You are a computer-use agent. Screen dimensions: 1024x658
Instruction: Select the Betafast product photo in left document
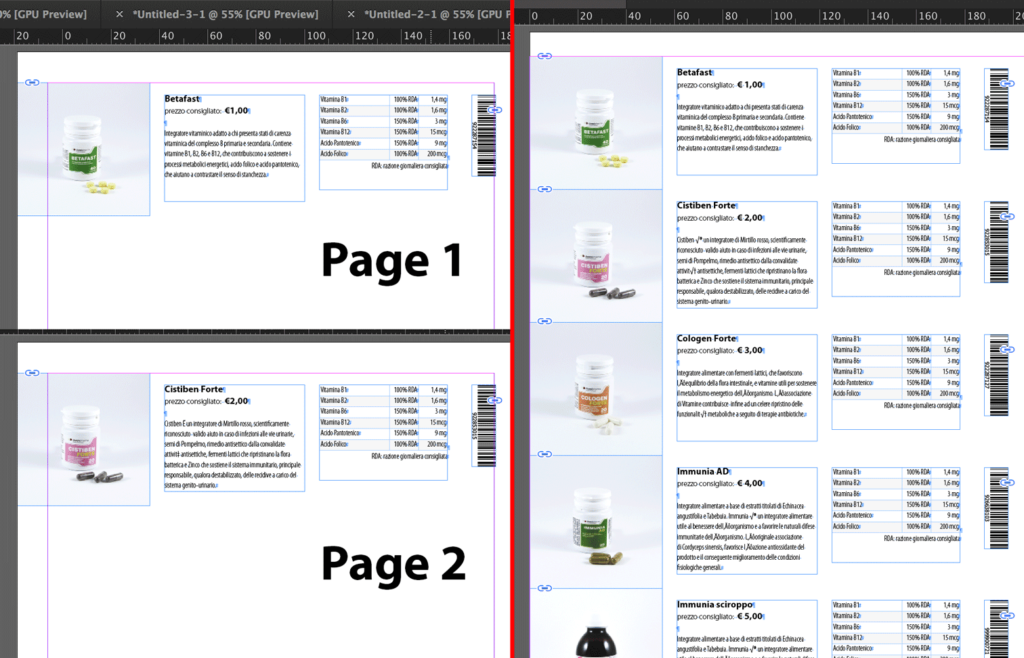click(x=84, y=149)
